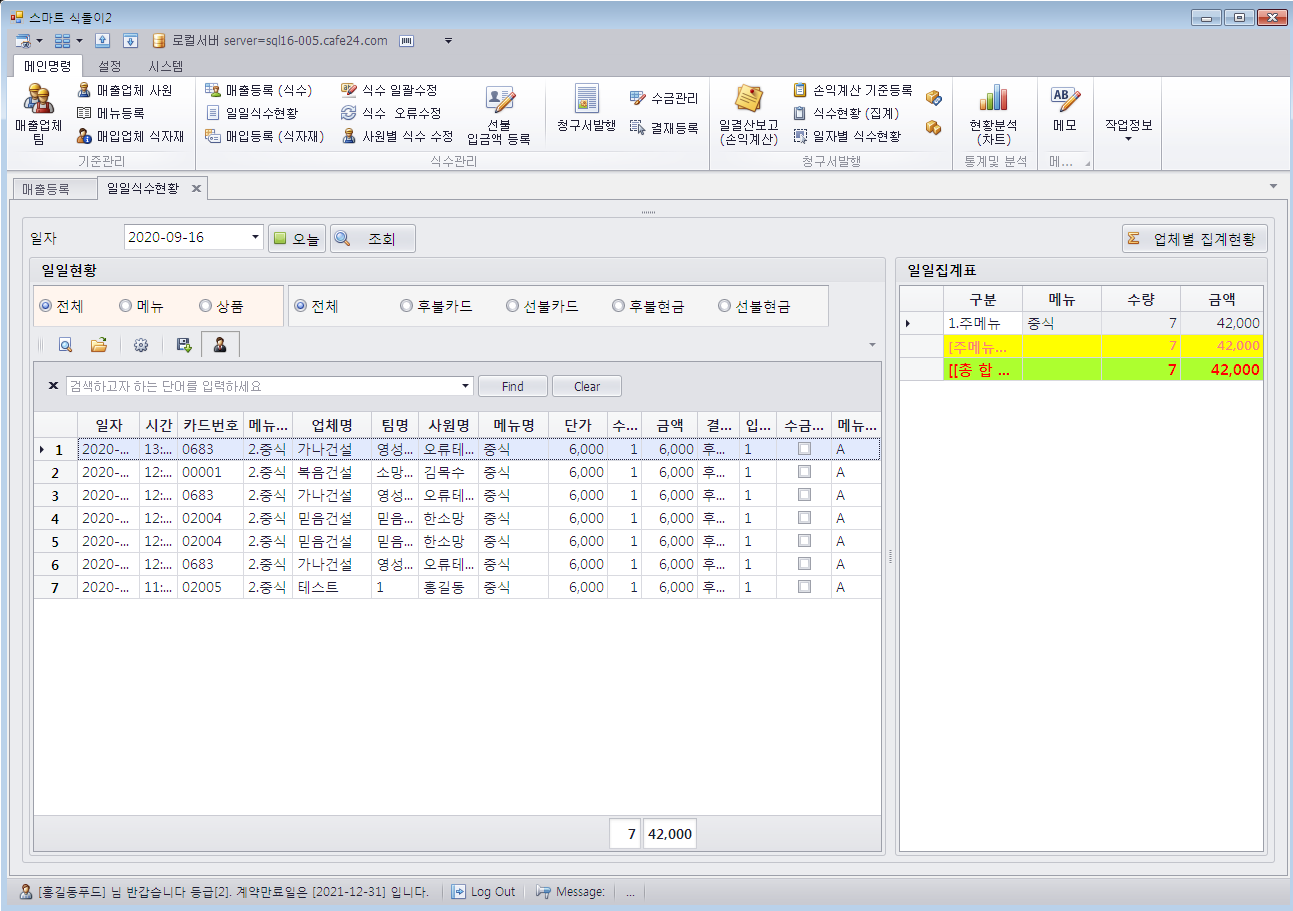Click the open folder icon in the grid toolbar

[x=99, y=345]
